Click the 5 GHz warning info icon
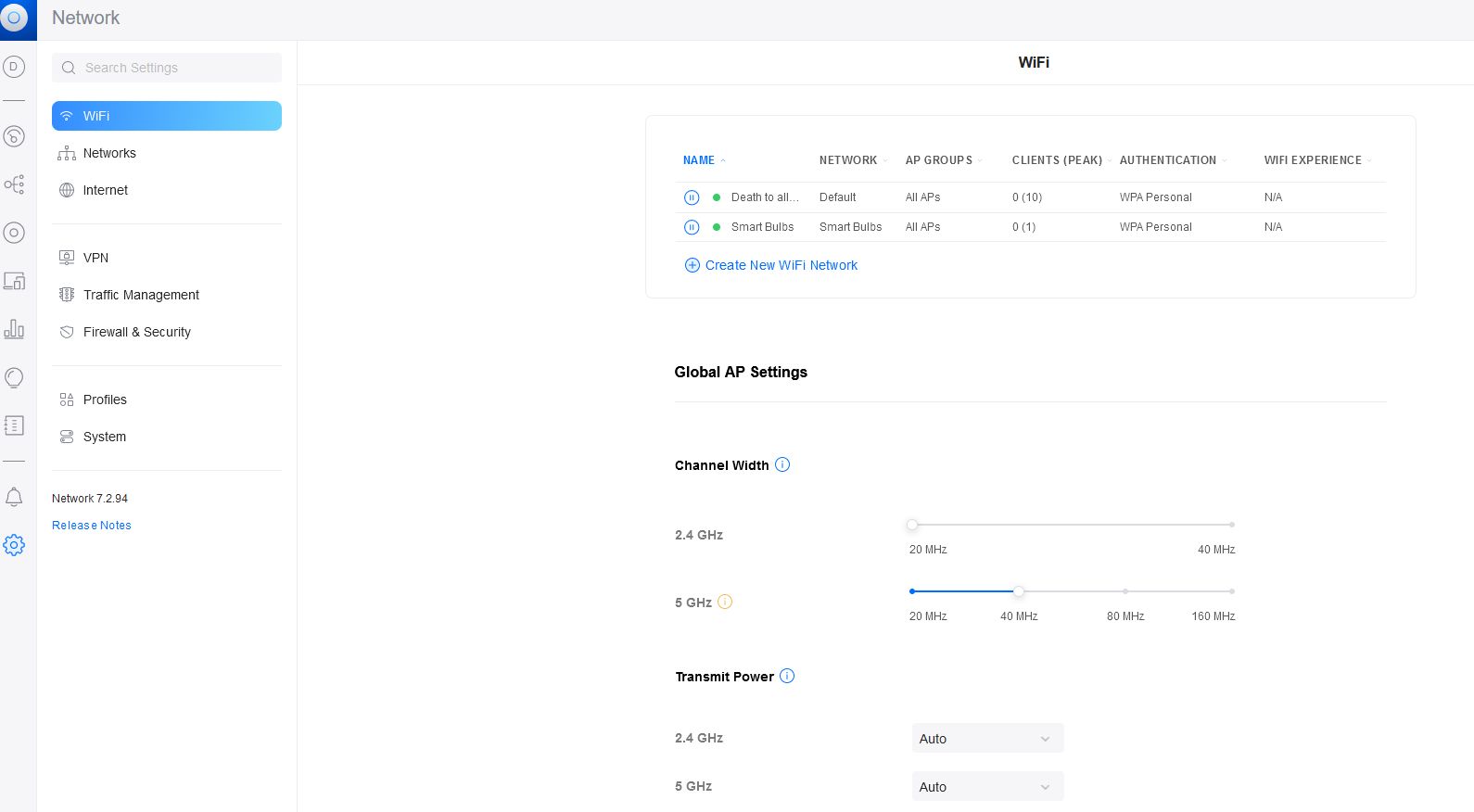 pyautogui.click(x=725, y=602)
